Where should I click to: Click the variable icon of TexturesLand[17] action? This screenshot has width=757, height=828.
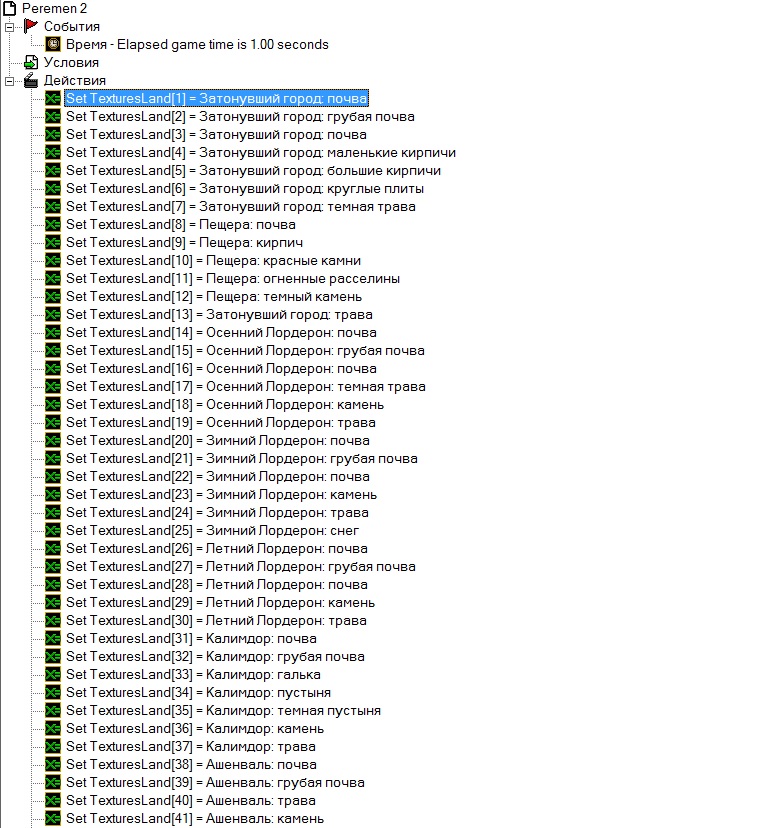[53, 387]
